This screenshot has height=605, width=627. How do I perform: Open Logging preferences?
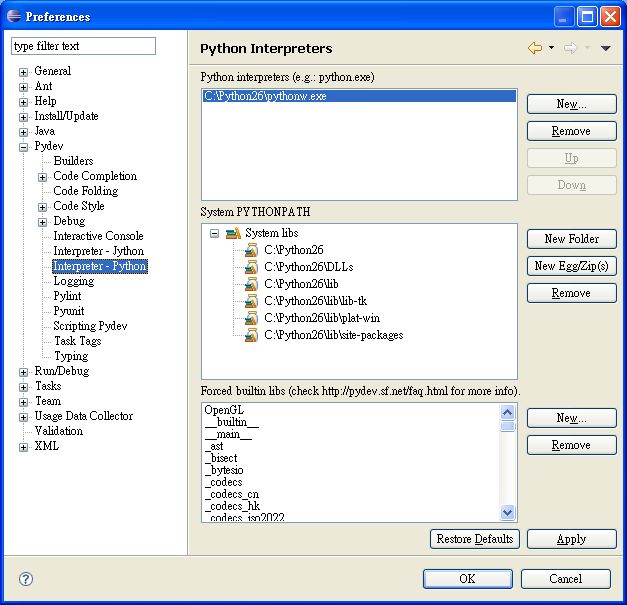tap(74, 281)
